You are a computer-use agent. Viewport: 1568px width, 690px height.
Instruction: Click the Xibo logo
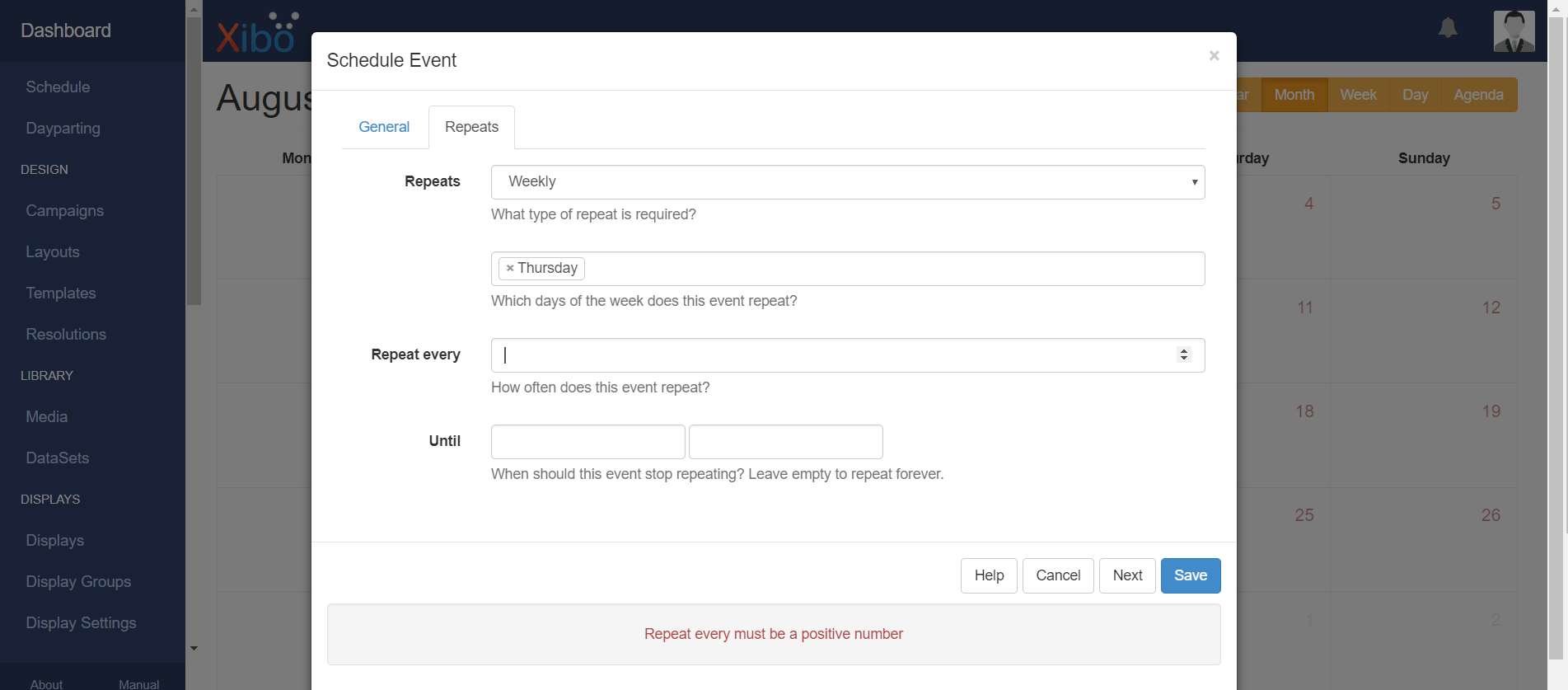pos(256,34)
